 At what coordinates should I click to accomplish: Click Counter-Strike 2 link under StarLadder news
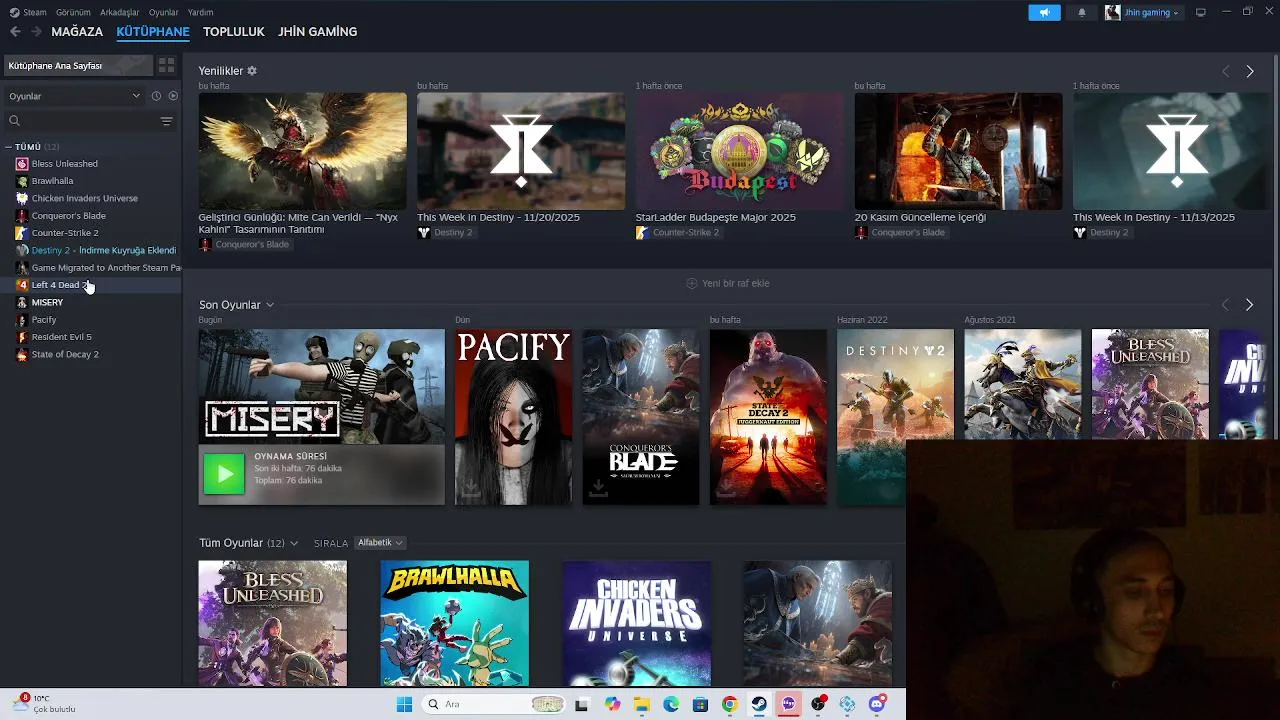pos(685,233)
